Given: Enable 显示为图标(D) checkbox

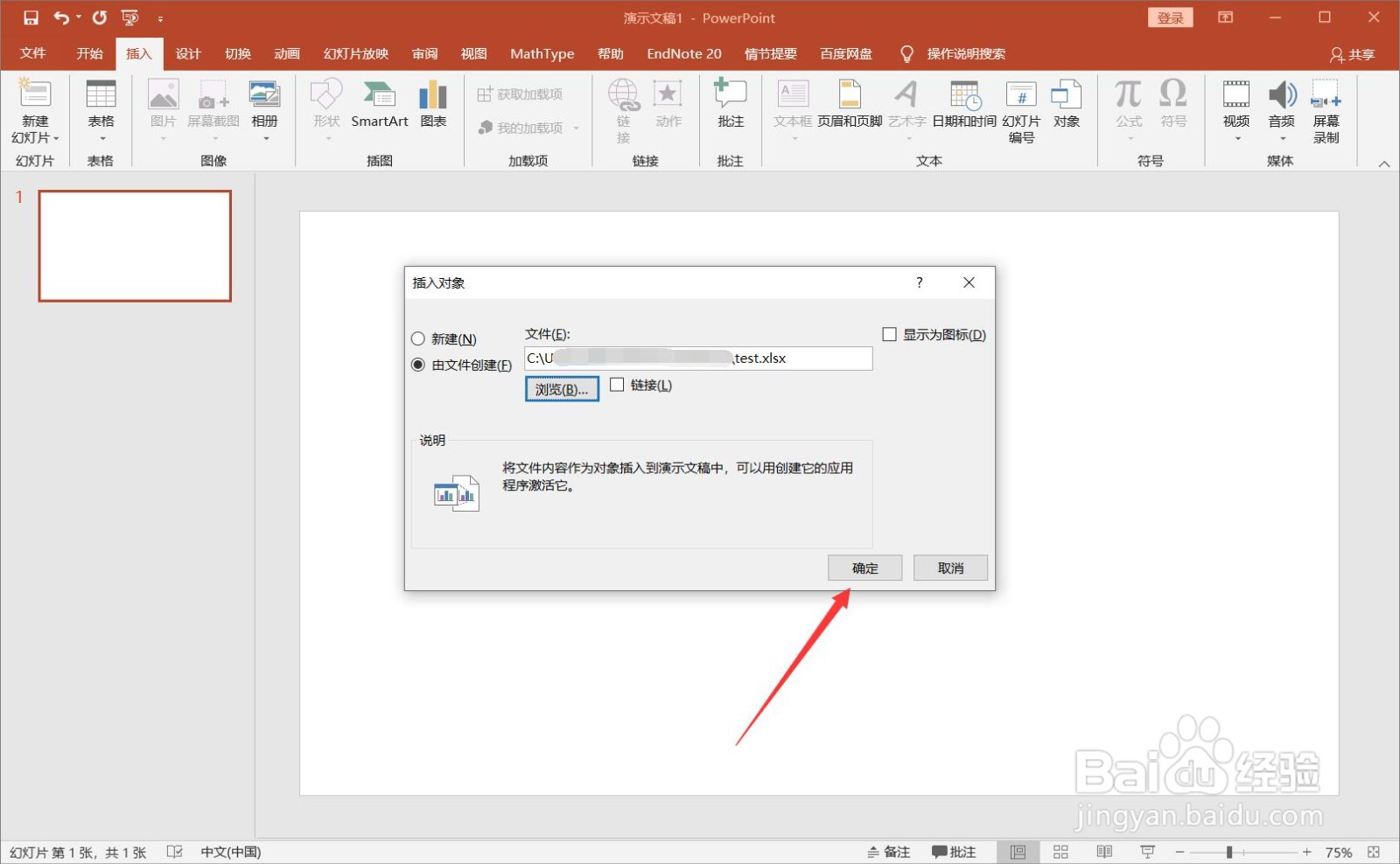Looking at the screenshot, I should (x=889, y=334).
